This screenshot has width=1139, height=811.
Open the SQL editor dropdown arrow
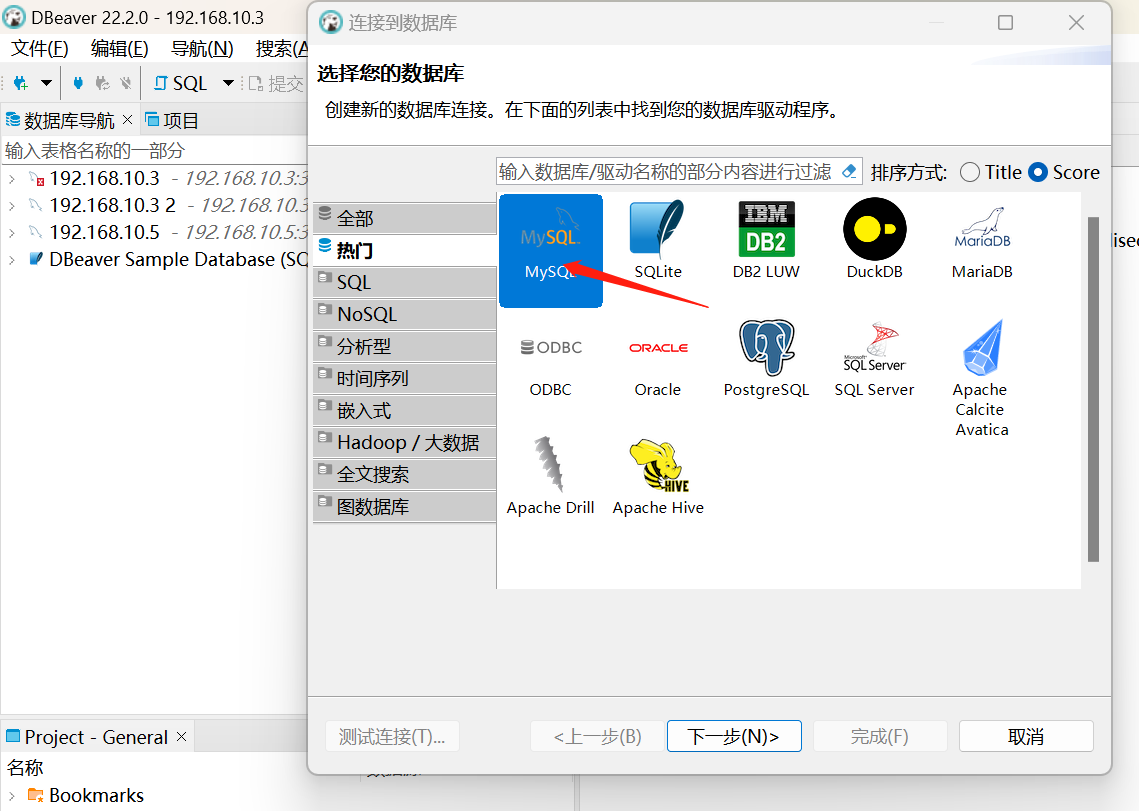click(x=228, y=83)
